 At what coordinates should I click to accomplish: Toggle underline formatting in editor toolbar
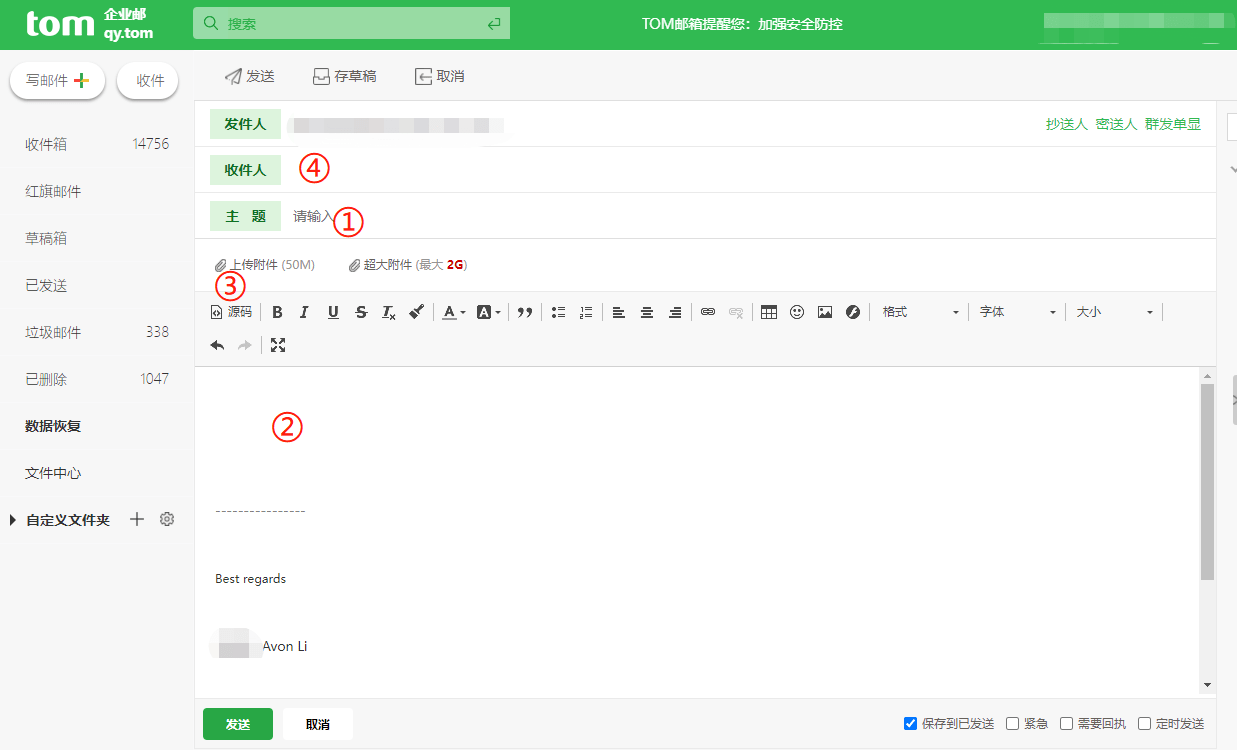click(333, 312)
